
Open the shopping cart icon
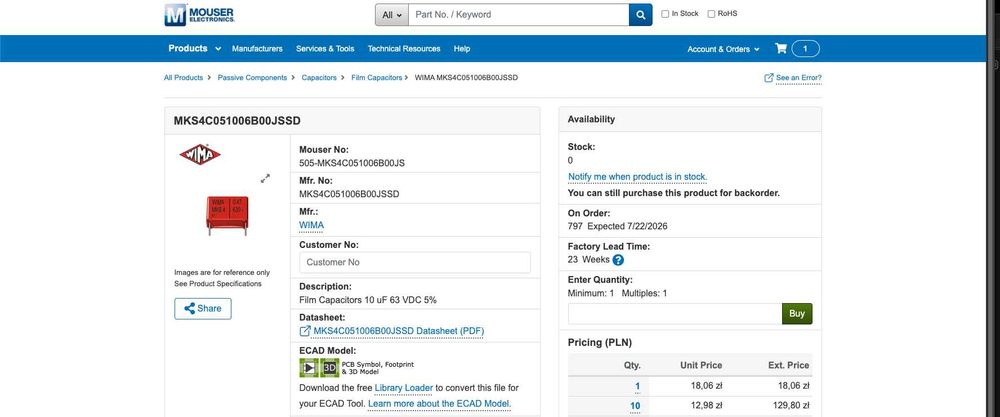781,48
